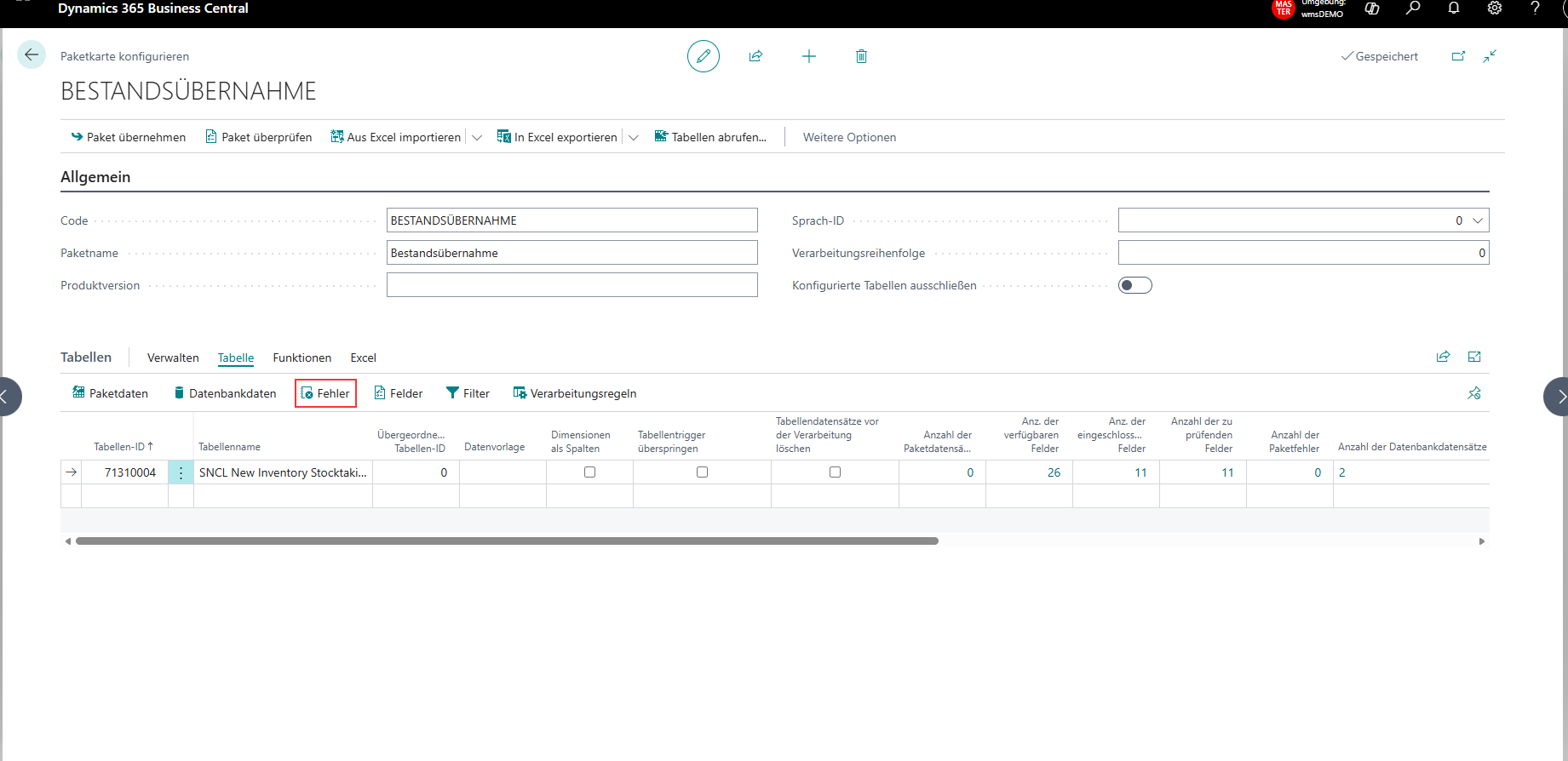Toggle Konfigurierte Tabellen ausschließen switch
The height and width of the screenshot is (761, 1568).
click(x=1135, y=285)
